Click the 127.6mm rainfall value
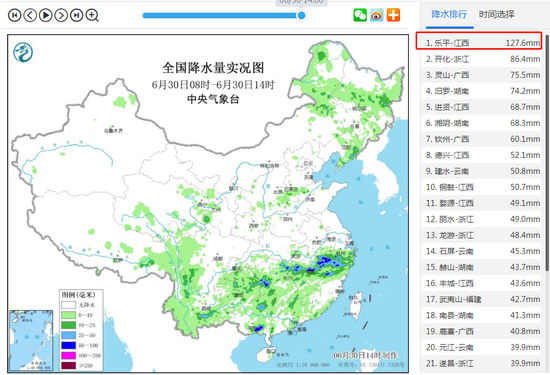This screenshot has height=375, width=550. coord(523,43)
